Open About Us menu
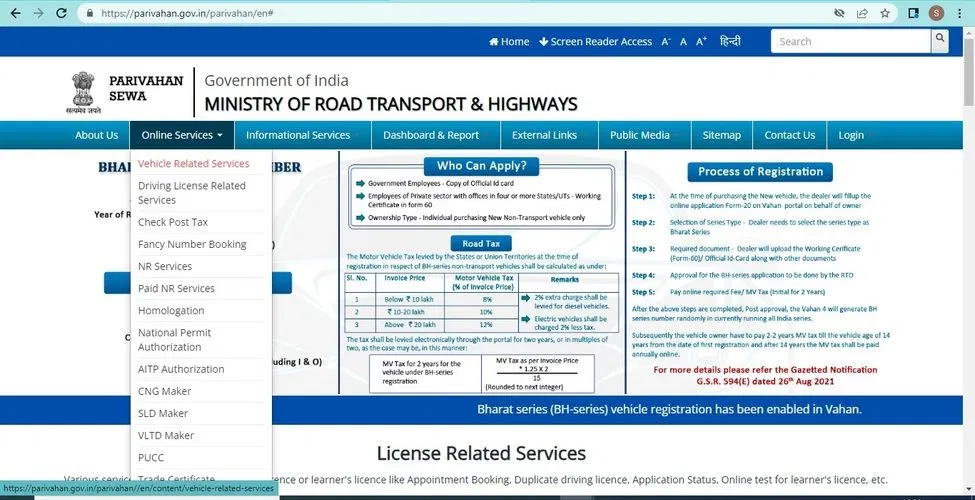This screenshot has width=975, height=500. click(x=96, y=135)
